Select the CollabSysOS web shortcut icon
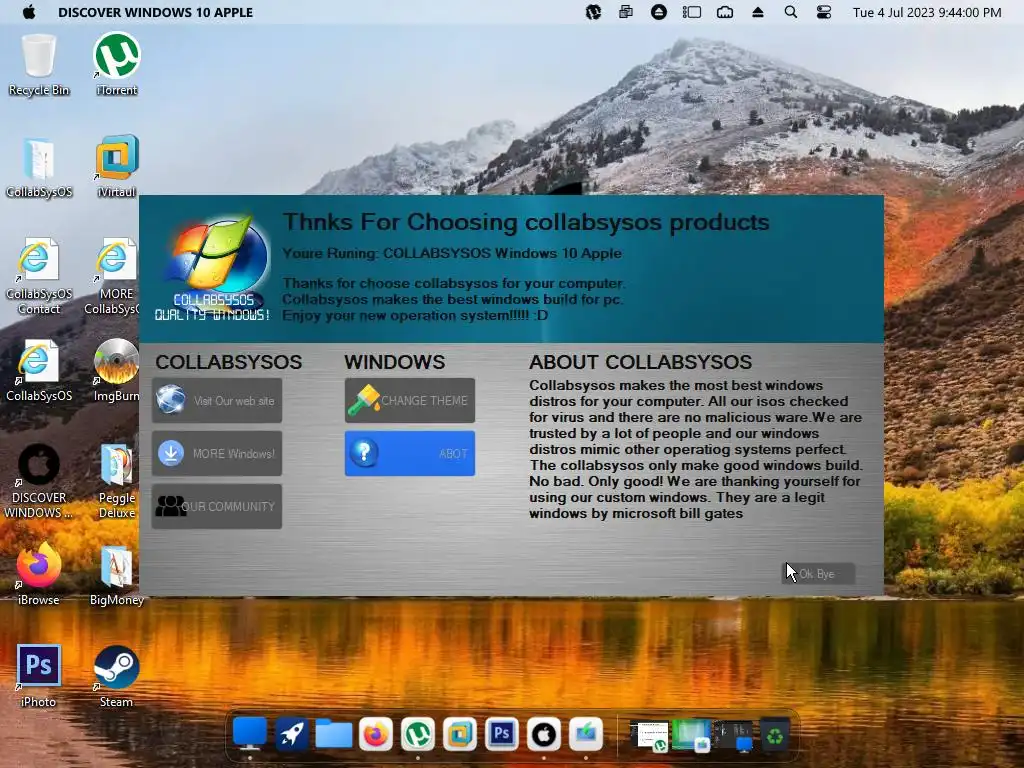This screenshot has height=768, width=1024. (39, 371)
